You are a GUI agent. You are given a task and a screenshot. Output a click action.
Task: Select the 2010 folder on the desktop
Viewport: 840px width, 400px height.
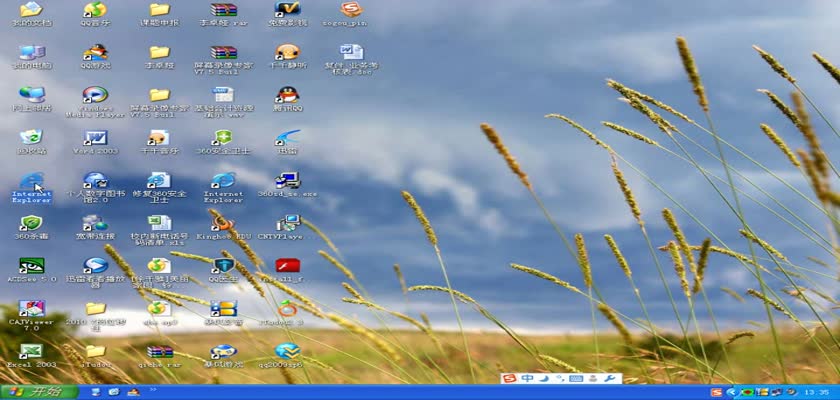[95, 316]
